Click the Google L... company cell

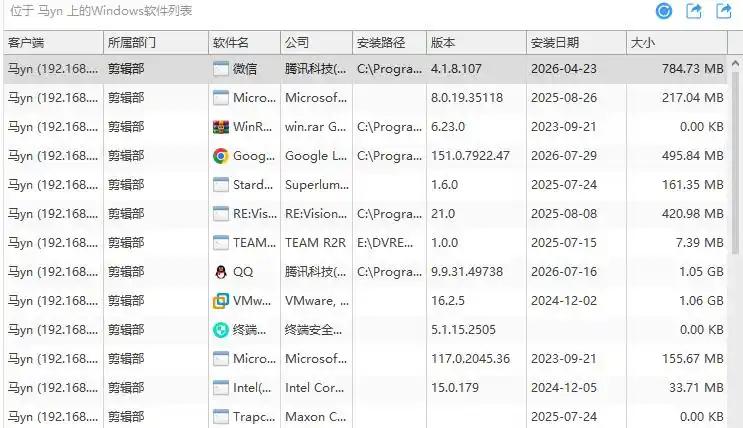point(316,156)
